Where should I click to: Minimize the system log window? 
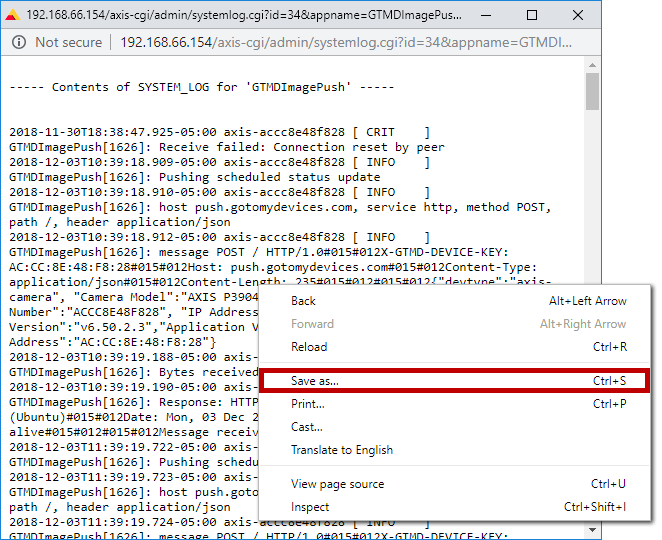(485, 16)
